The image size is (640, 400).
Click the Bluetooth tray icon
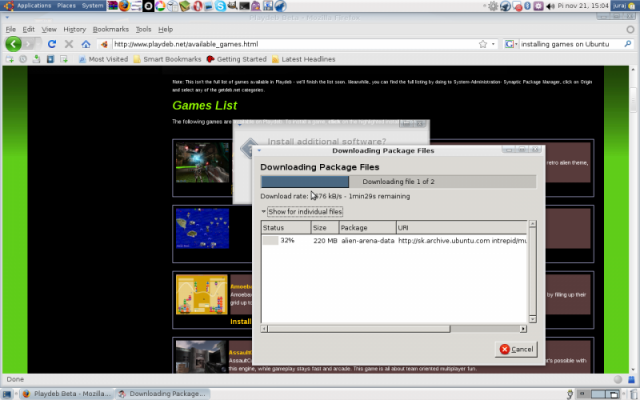[527, 6]
